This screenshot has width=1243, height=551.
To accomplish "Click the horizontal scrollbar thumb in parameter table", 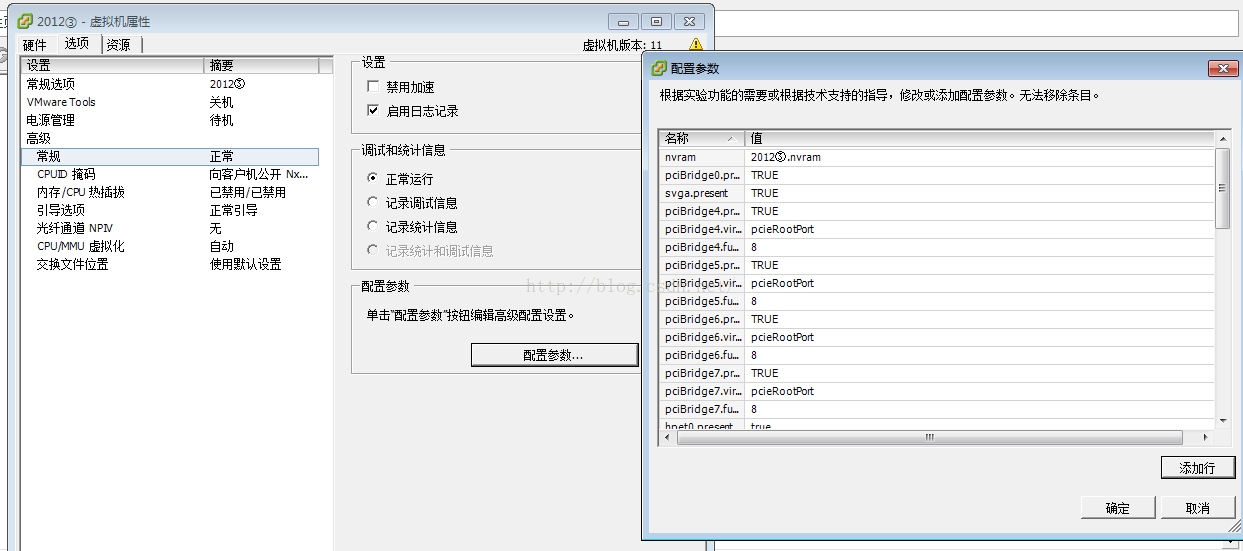I will coord(928,437).
